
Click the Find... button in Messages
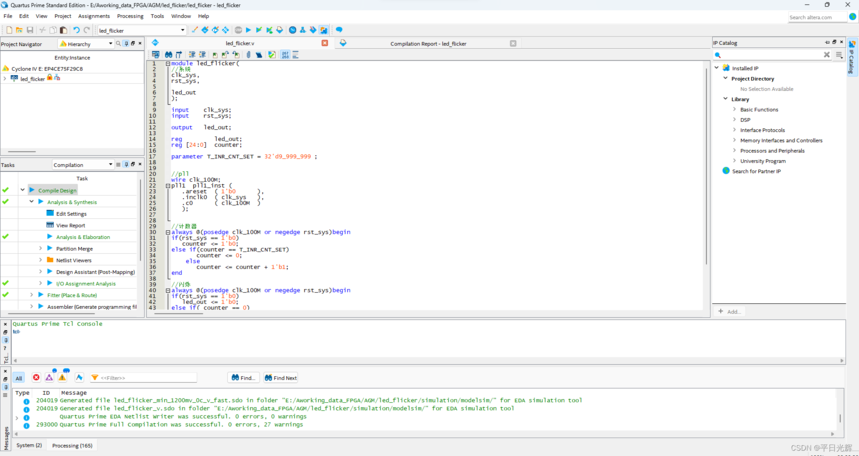243,378
